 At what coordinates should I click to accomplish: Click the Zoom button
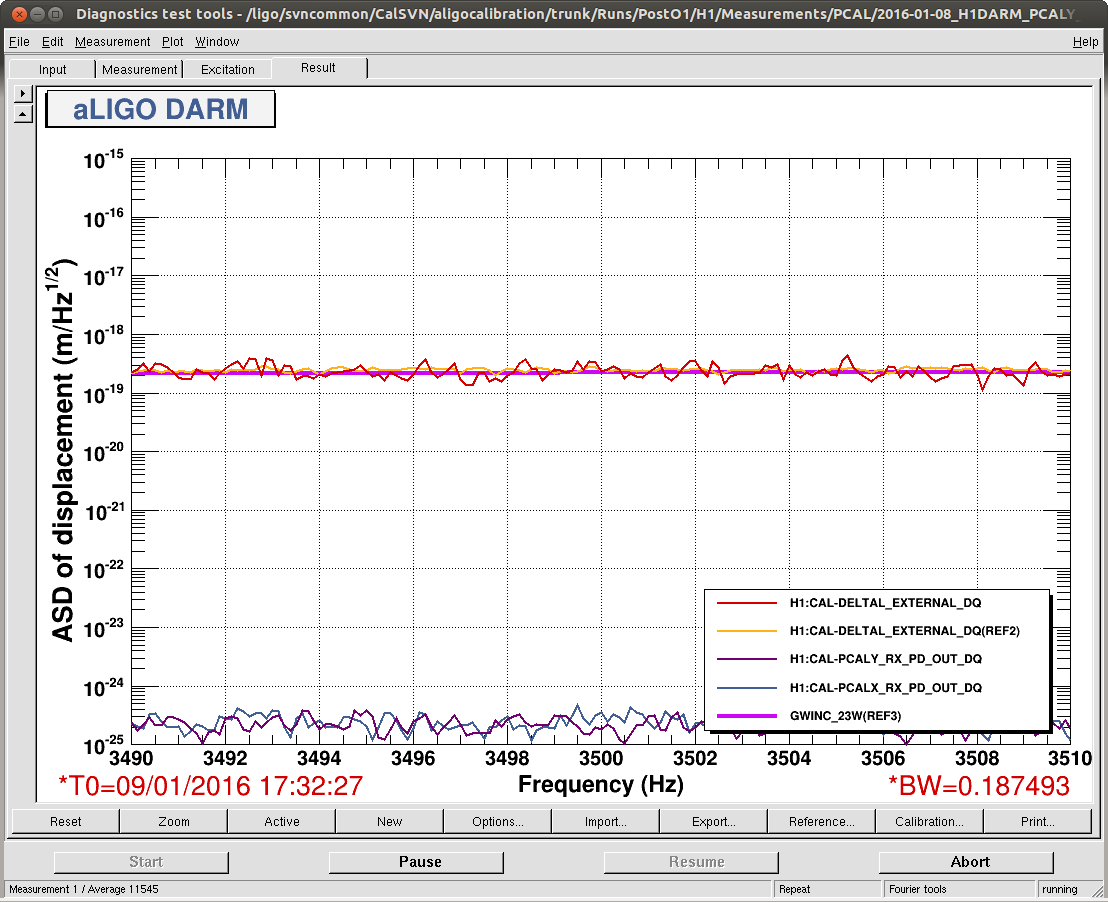click(x=174, y=821)
